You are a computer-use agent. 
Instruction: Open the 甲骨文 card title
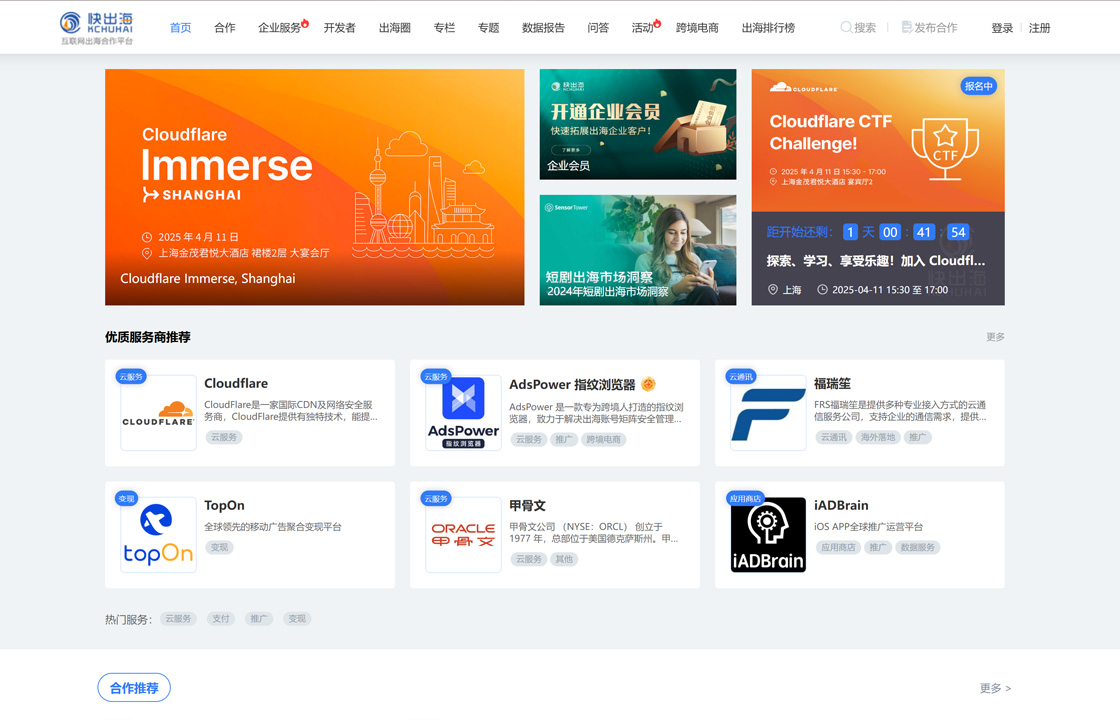tap(527, 505)
